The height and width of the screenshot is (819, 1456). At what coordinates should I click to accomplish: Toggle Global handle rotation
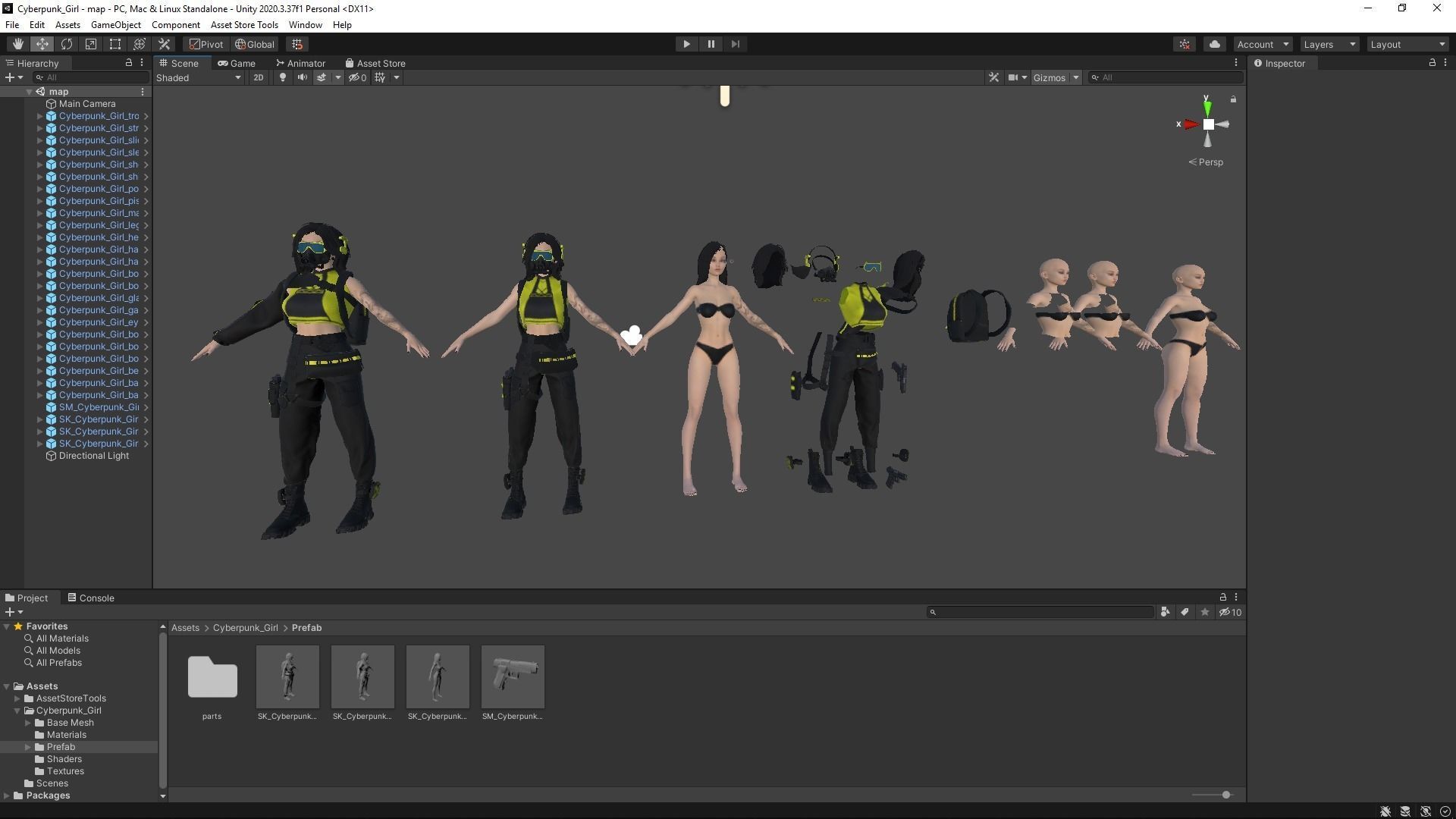point(255,44)
